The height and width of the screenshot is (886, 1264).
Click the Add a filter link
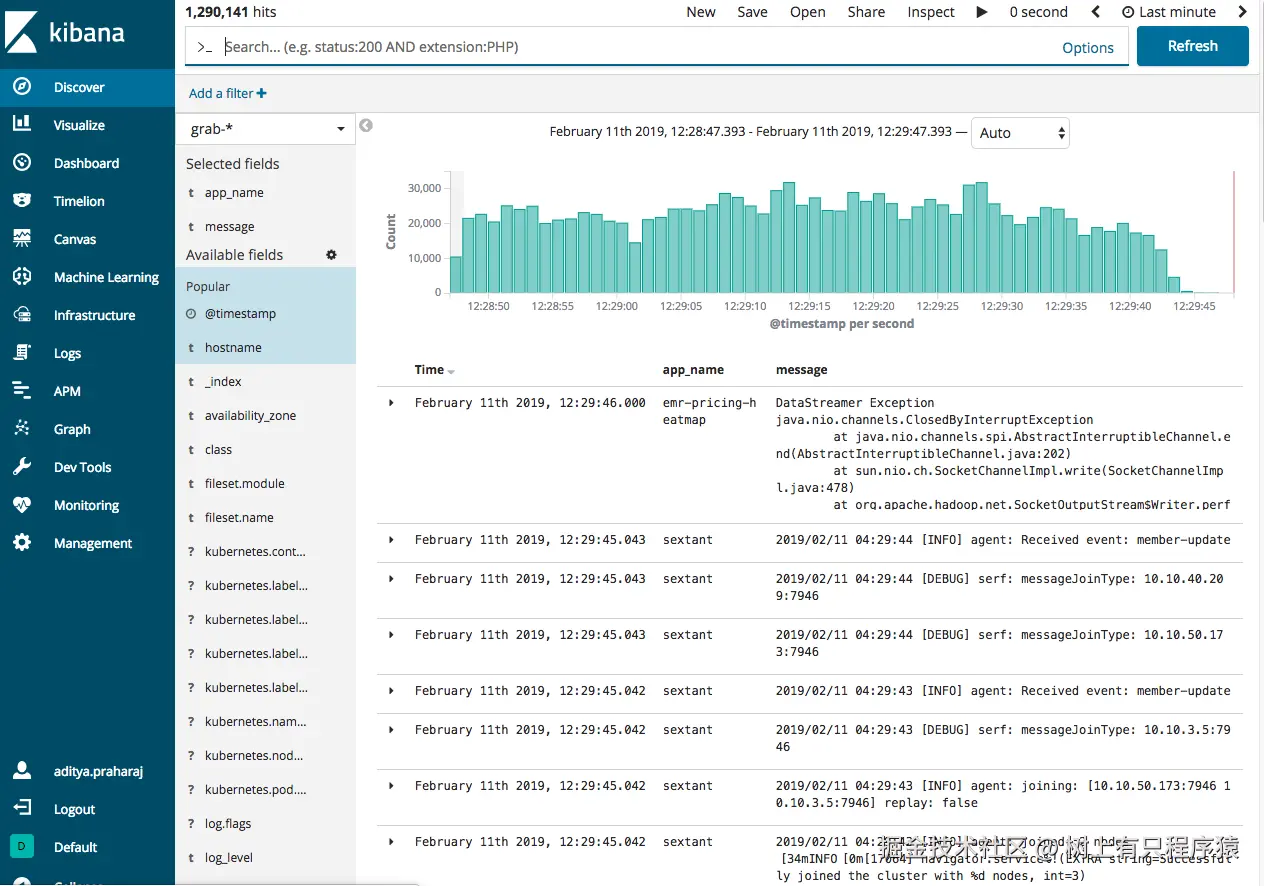pyautogui.click(x=227, y=93)
